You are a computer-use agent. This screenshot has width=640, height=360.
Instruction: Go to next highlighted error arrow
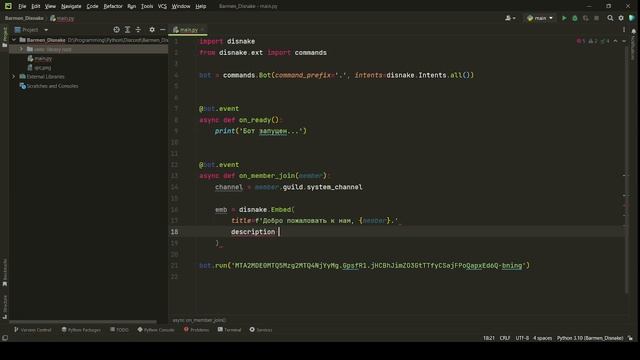[x=624, y=41]
